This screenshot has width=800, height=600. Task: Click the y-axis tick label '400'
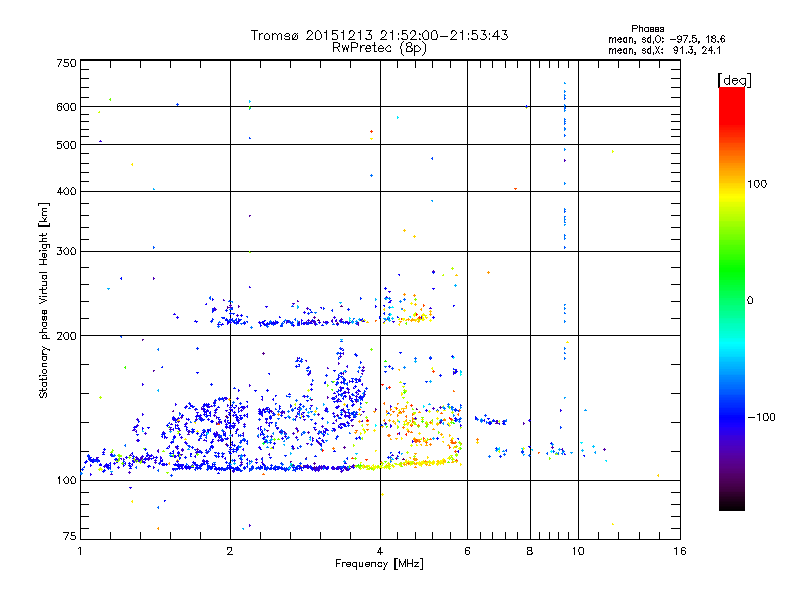point(66,191)
